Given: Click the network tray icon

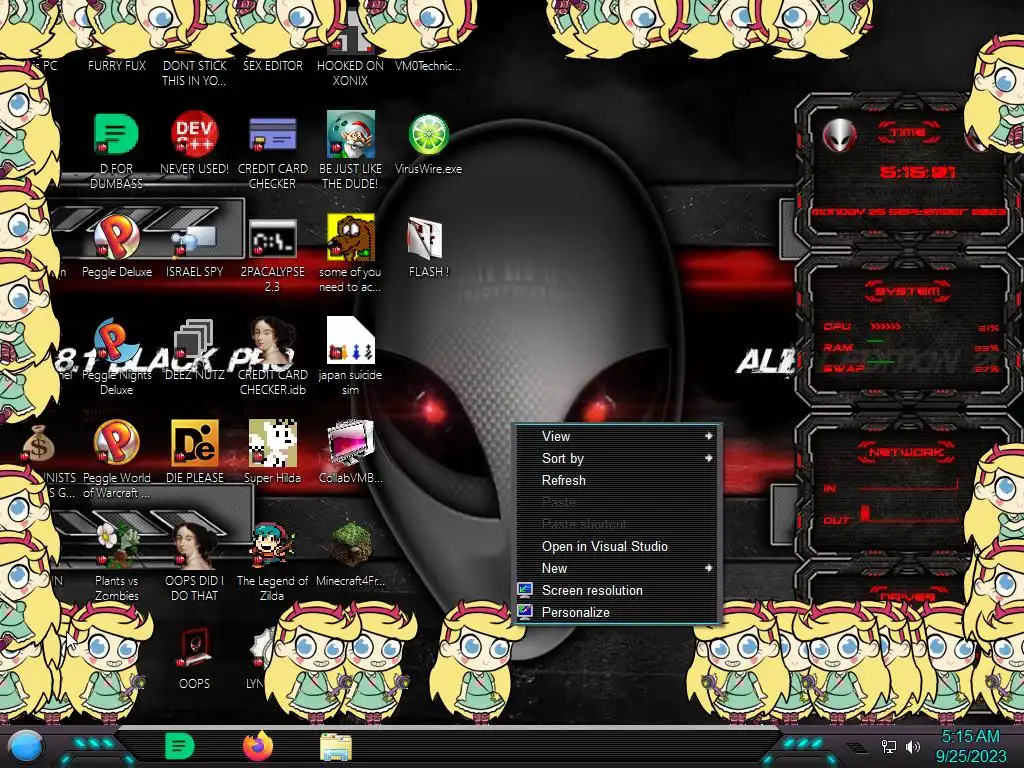Looking at the screenshot, I should click(x=889, y=746).
